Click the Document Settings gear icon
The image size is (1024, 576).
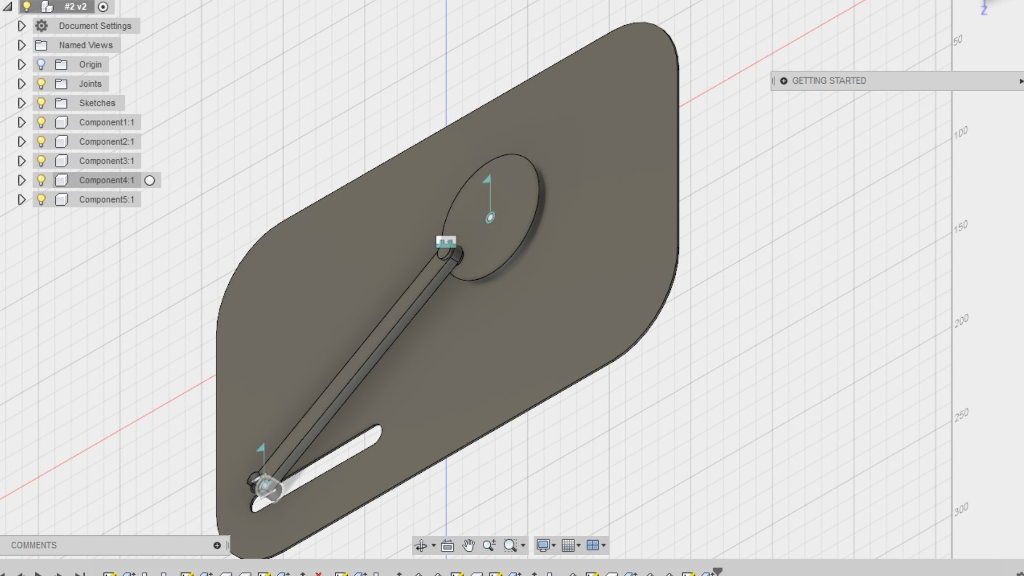pyautogui.click(x=40, y=25)
